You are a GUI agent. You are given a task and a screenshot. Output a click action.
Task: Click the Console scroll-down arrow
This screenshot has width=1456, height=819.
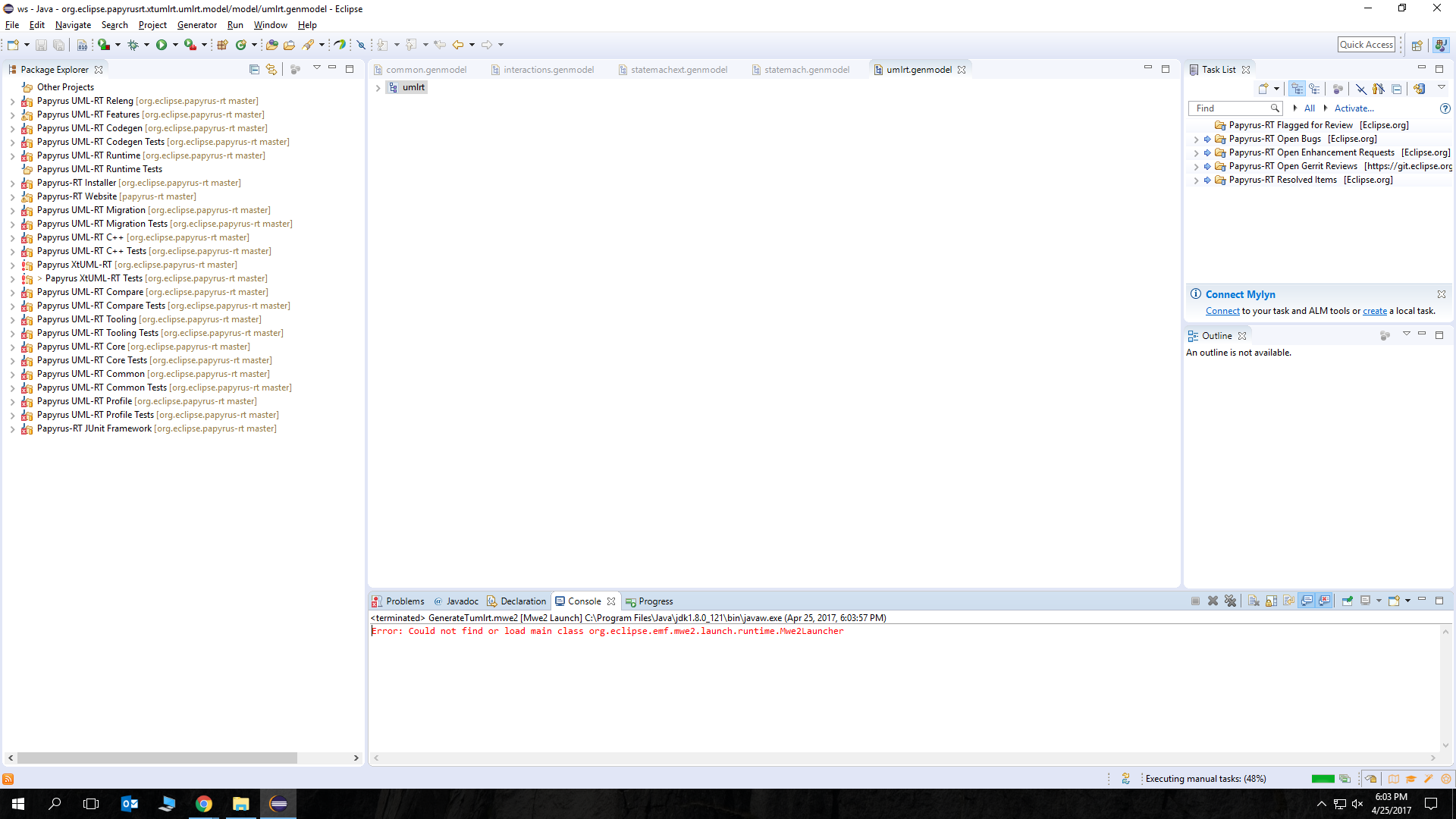(1445, 745)
